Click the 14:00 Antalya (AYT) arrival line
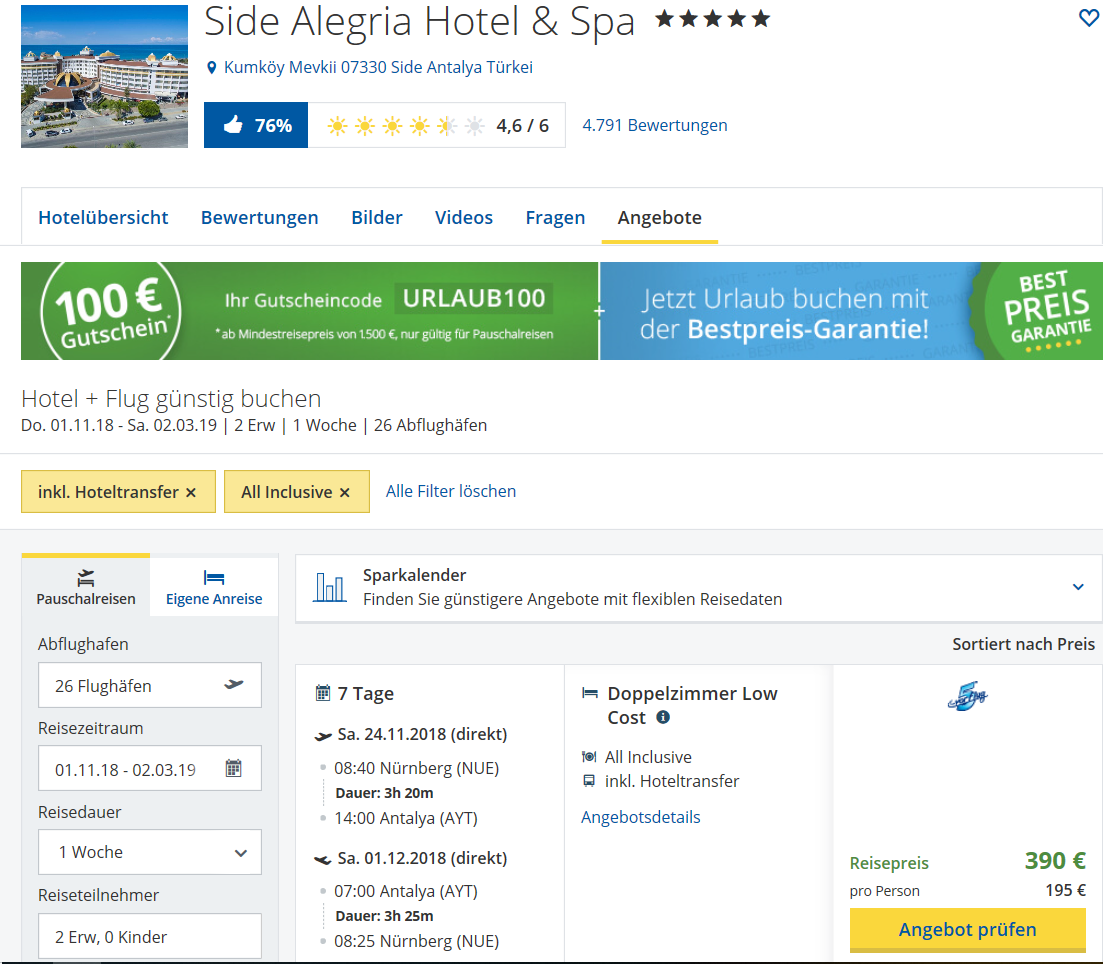 pyautogui.click(x=406, y=818)
